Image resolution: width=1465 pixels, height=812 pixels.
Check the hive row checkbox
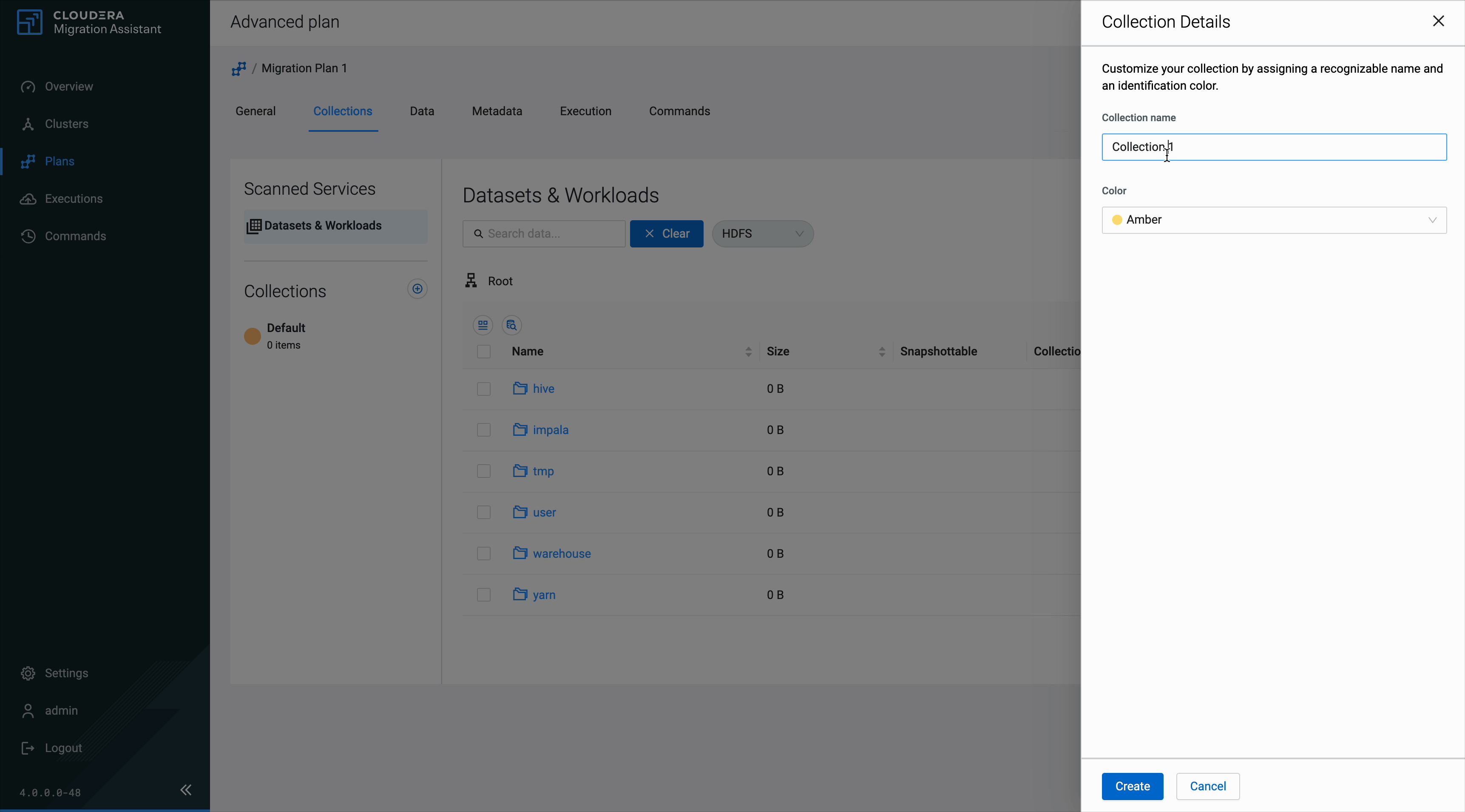click(x=484, y=389)
